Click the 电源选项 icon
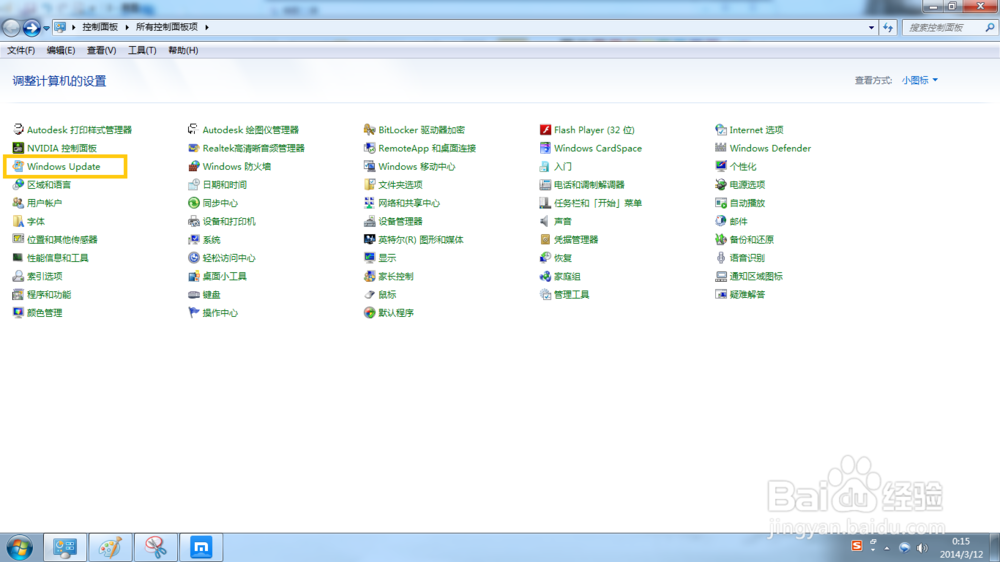Viewport: 1000px width, 562px height. [x=721, y=184]
